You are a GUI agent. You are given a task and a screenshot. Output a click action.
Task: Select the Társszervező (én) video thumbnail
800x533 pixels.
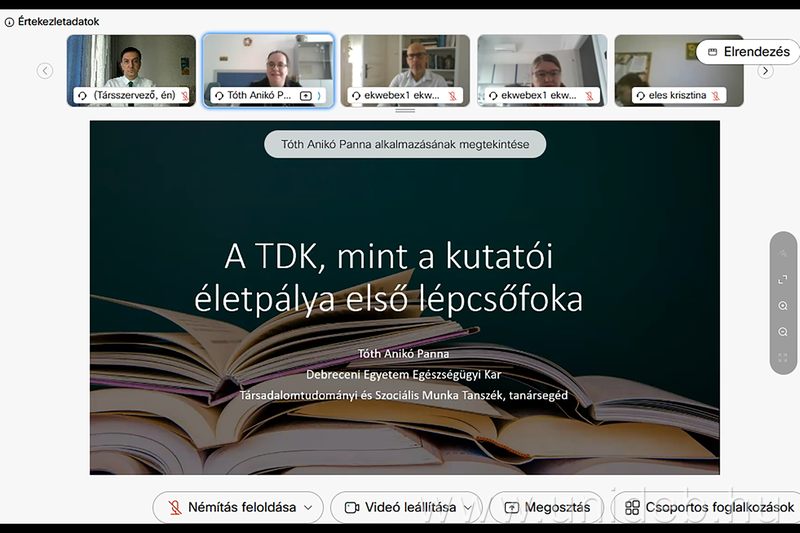pos(131,65)
